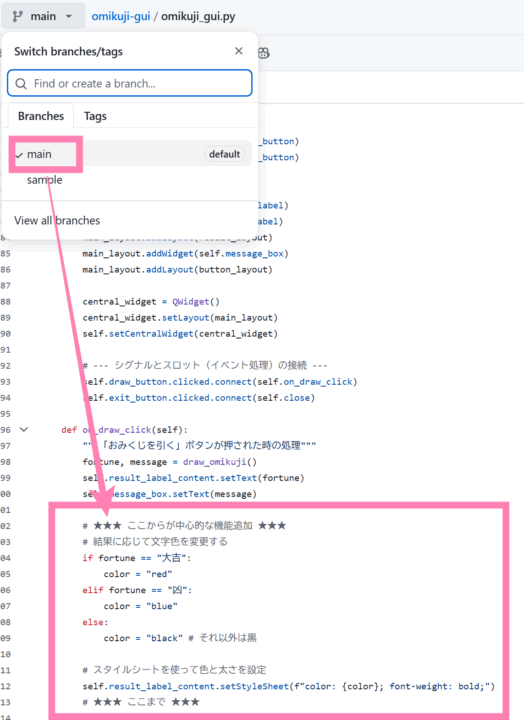Click the color = "blue" line
This screenshot has height=720, width=524.
(x=141, y=606)
